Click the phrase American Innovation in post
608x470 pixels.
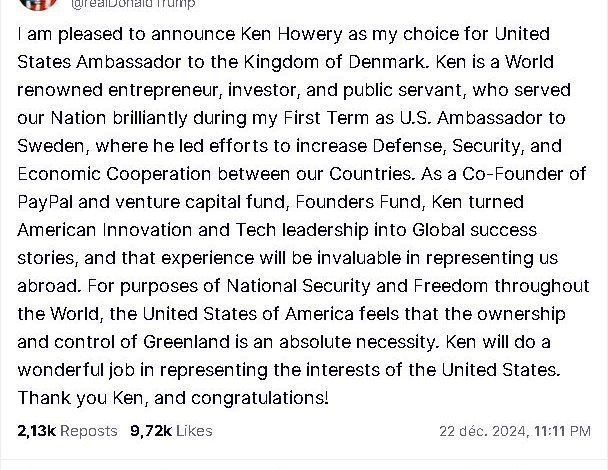pyautogui.click(x=105, y=230)
